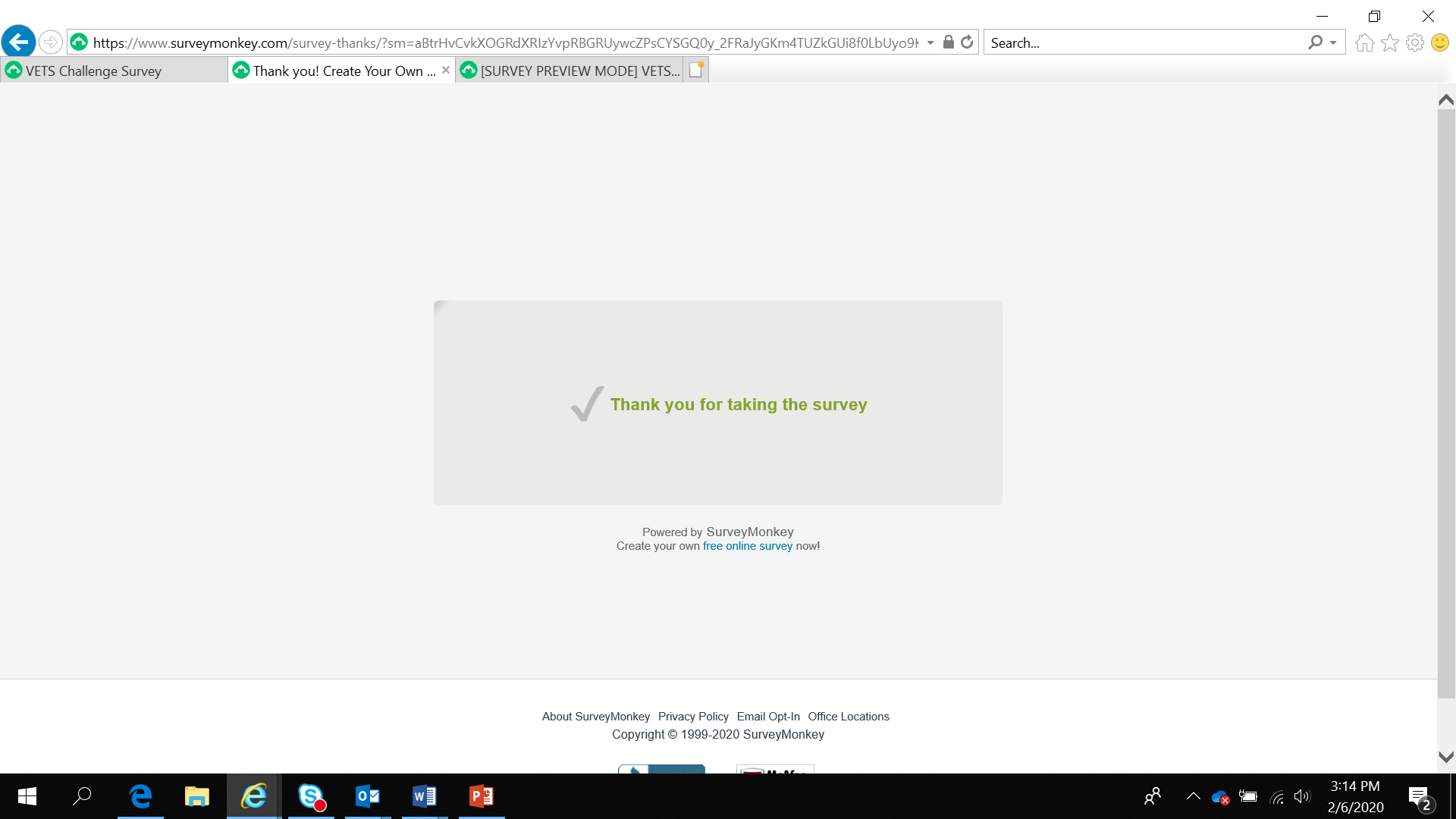Click the security lock icon
This screenshot has height=819, width=1456.
(x=948, y=42)
